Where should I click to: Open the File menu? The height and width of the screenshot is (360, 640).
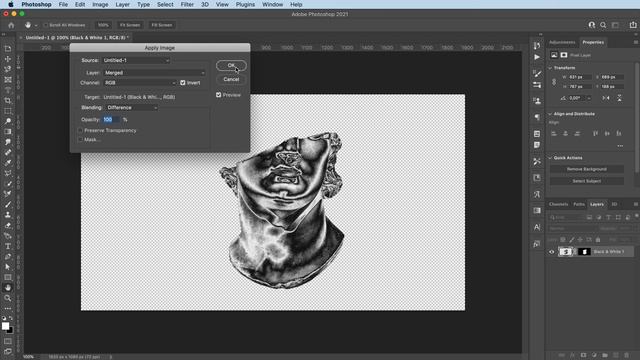[x=63, y=4]
